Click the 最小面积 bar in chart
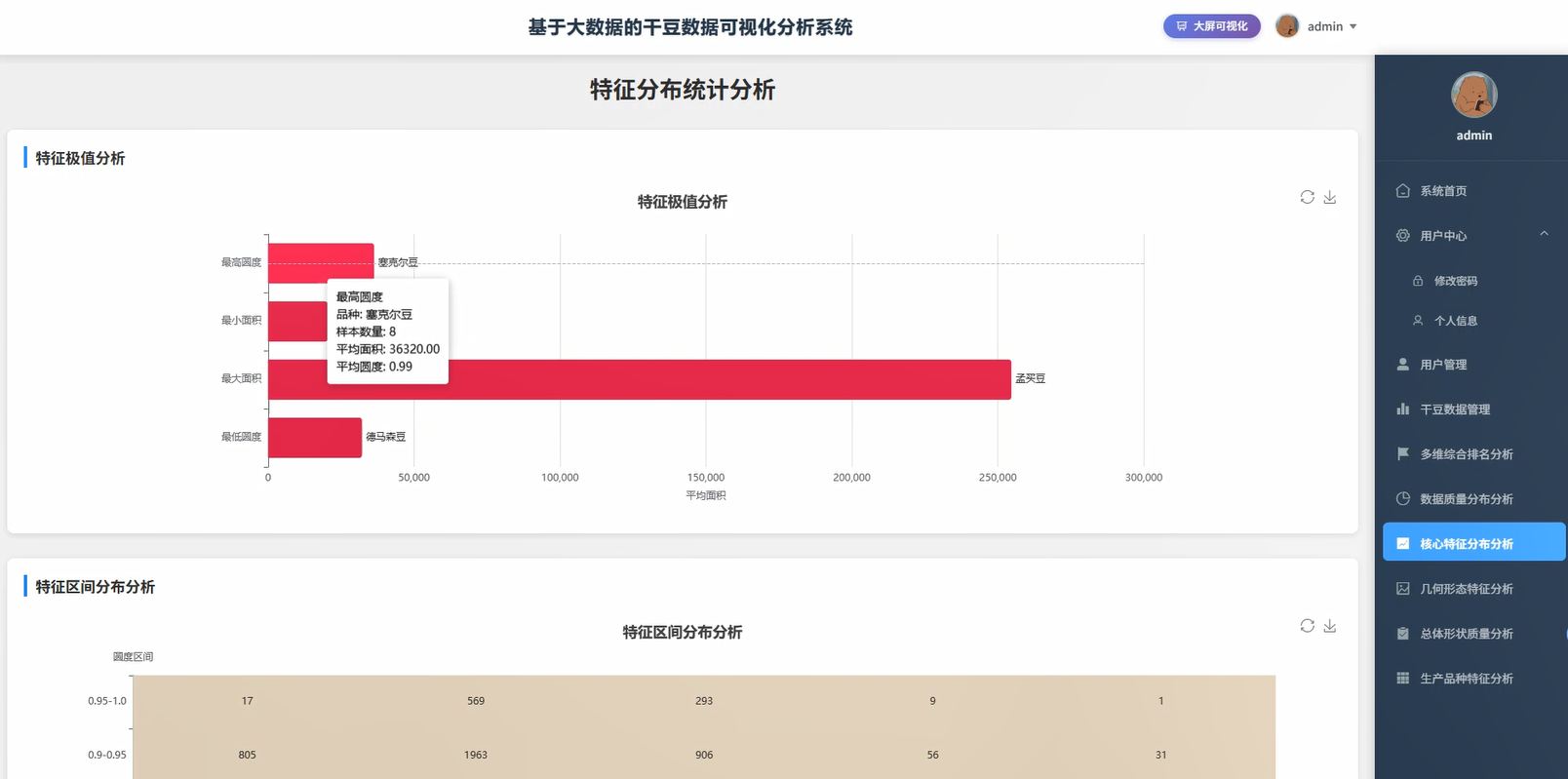 click(x=297, y=321)
